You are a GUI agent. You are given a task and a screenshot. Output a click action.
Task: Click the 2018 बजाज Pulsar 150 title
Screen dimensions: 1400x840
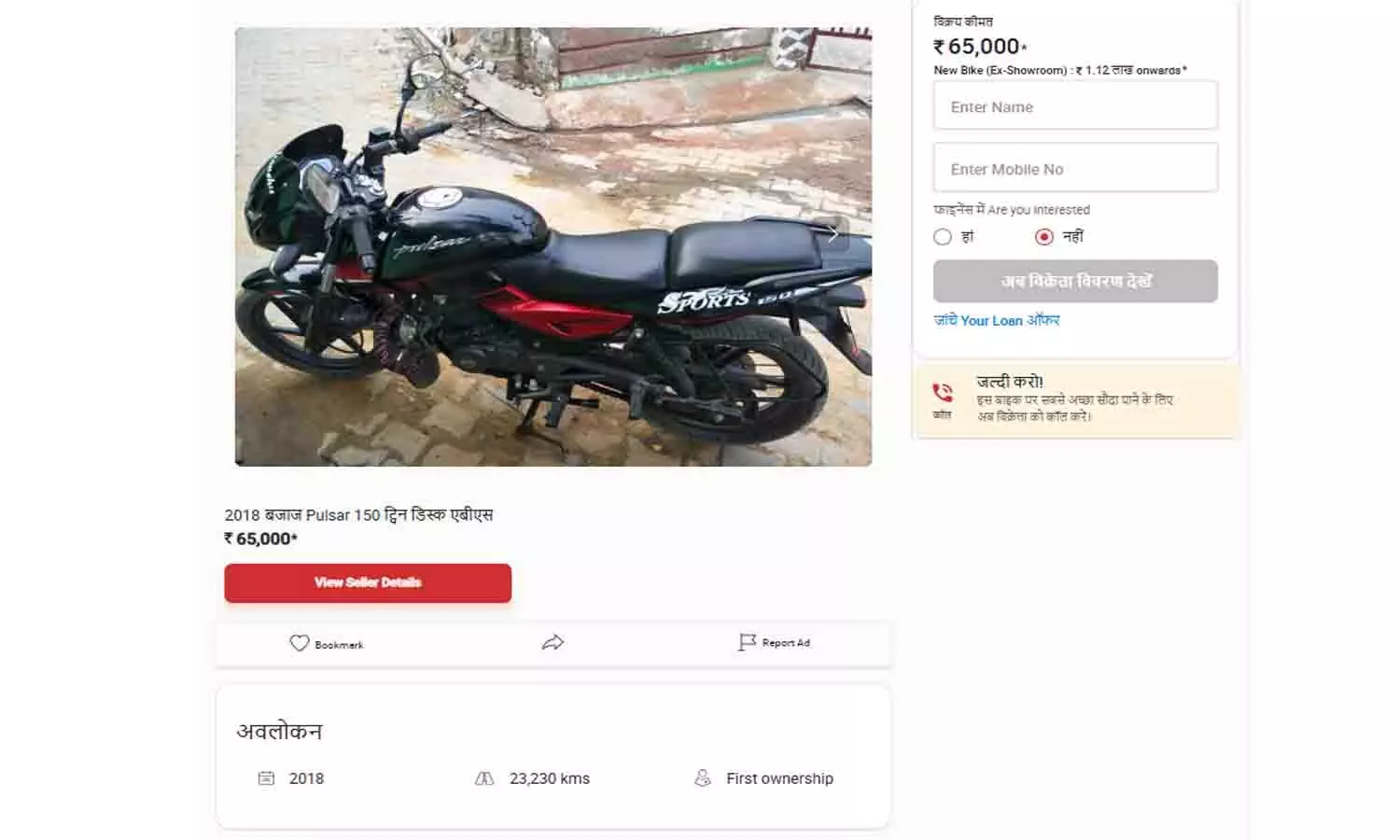pos(358,514)
